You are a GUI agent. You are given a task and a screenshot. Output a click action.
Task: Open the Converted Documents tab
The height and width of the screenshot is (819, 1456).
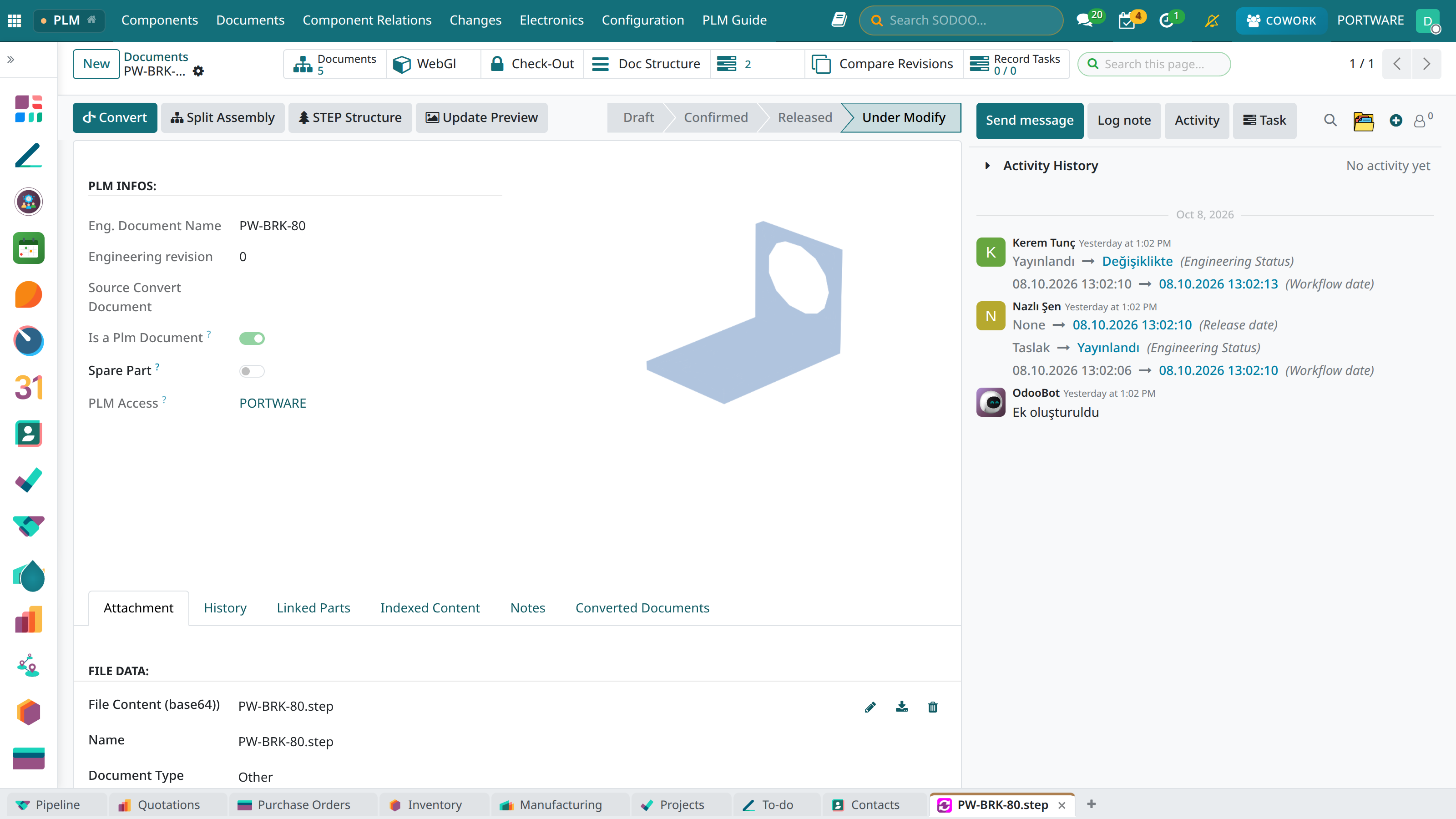click(642, 608)
